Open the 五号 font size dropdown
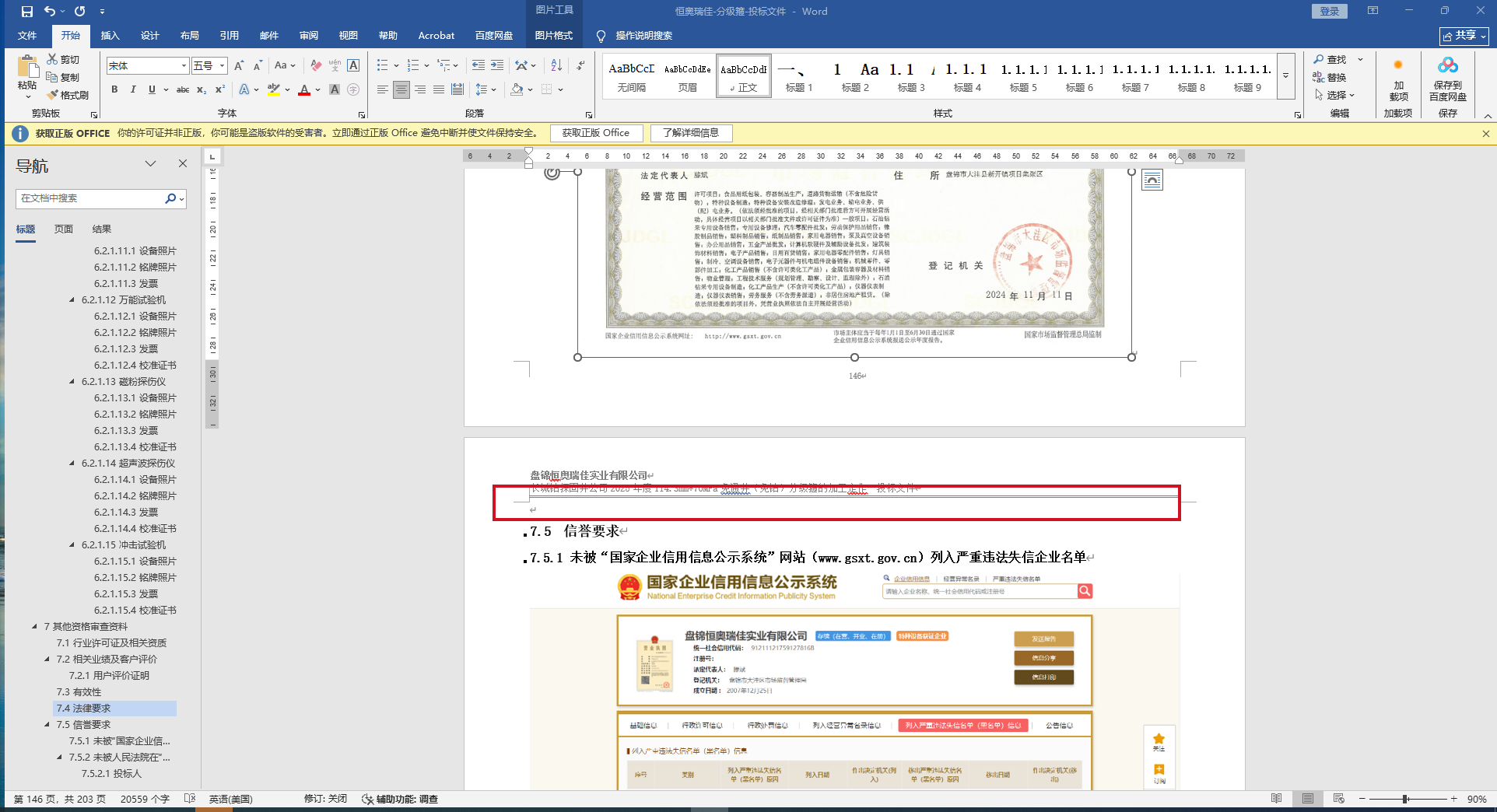 [x=222, y=66]
